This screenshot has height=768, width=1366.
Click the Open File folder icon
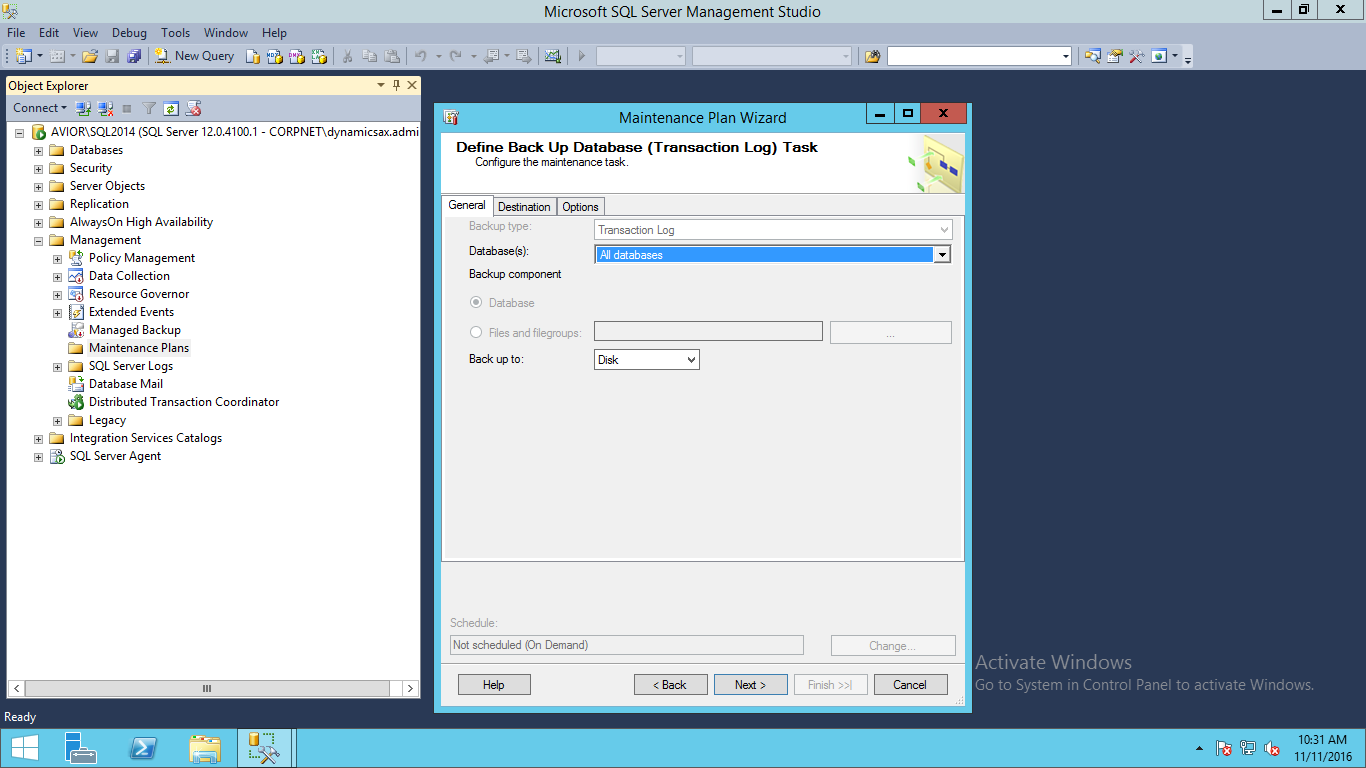[x=90, y=56]
